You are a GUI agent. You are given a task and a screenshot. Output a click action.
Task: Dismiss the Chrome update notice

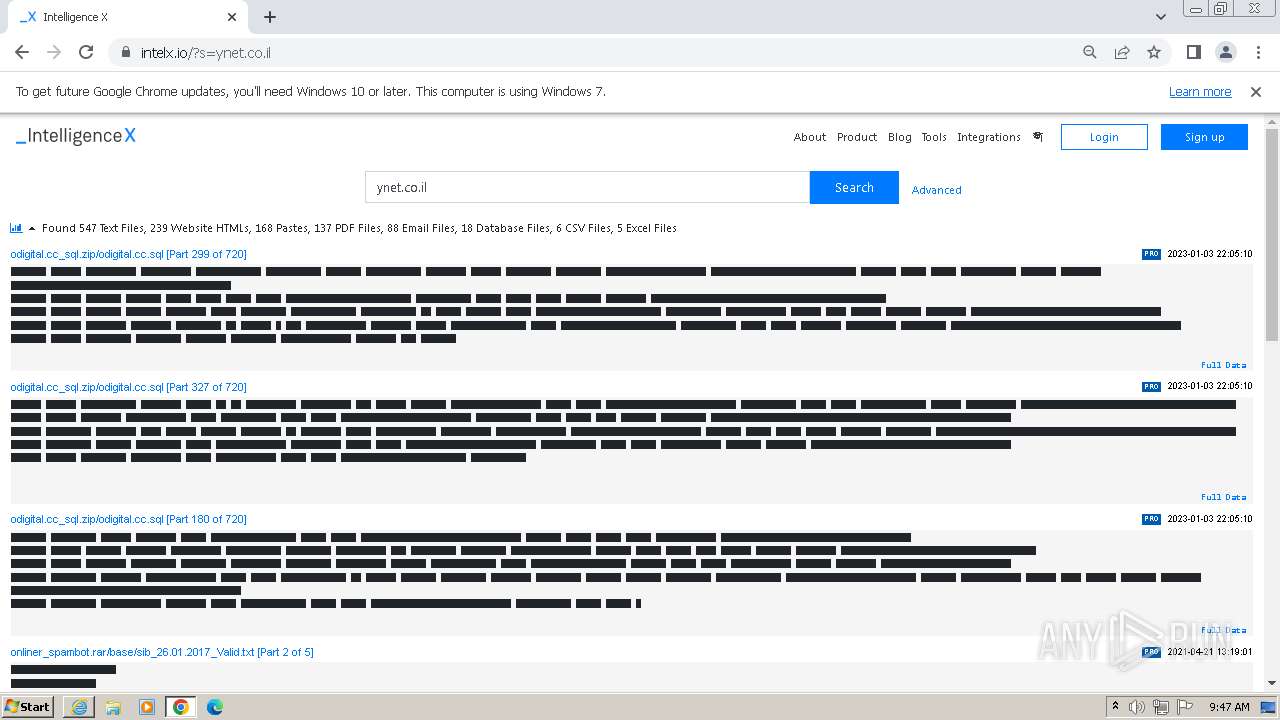1256,91
